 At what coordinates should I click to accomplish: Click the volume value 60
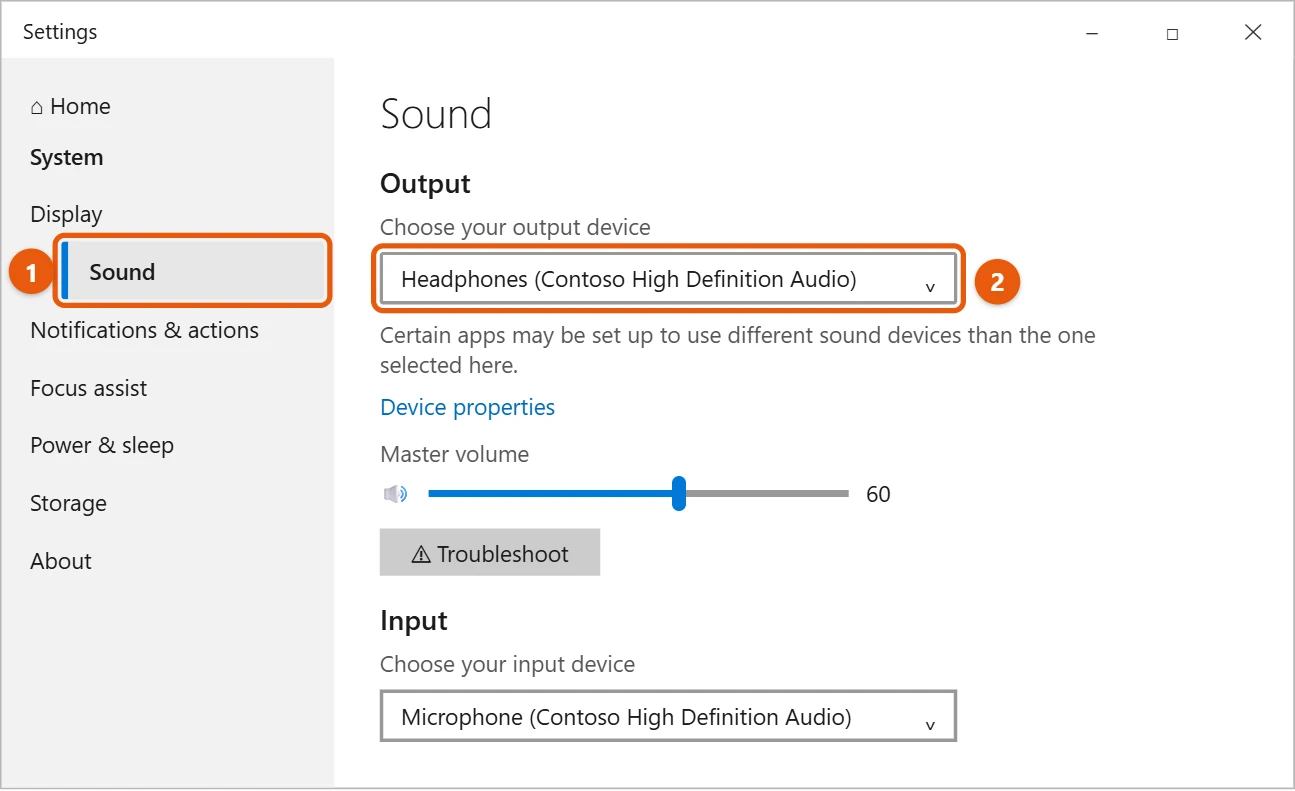click(878, 494)
